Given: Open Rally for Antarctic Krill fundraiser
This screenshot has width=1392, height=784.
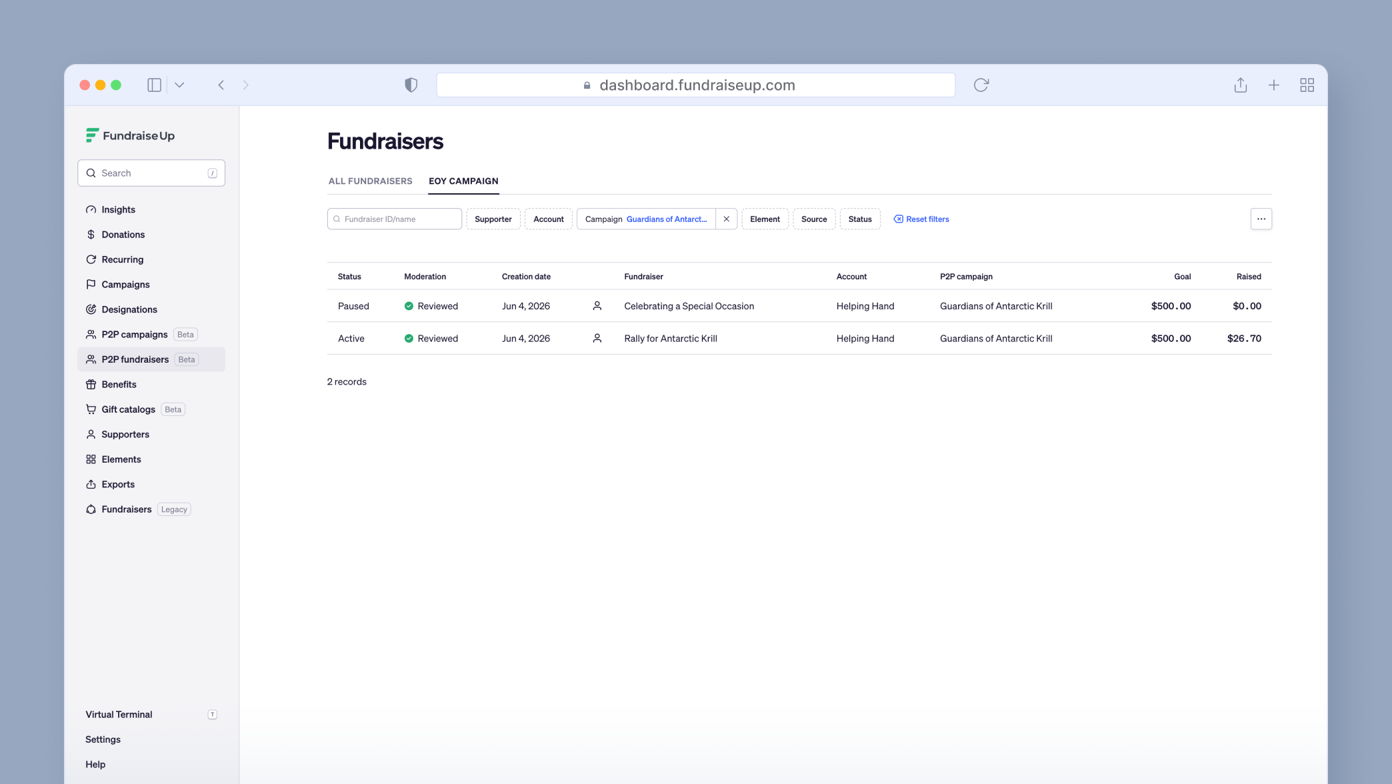Looking at the screenshot, I should pyautogui.click(x=670, y=339).
